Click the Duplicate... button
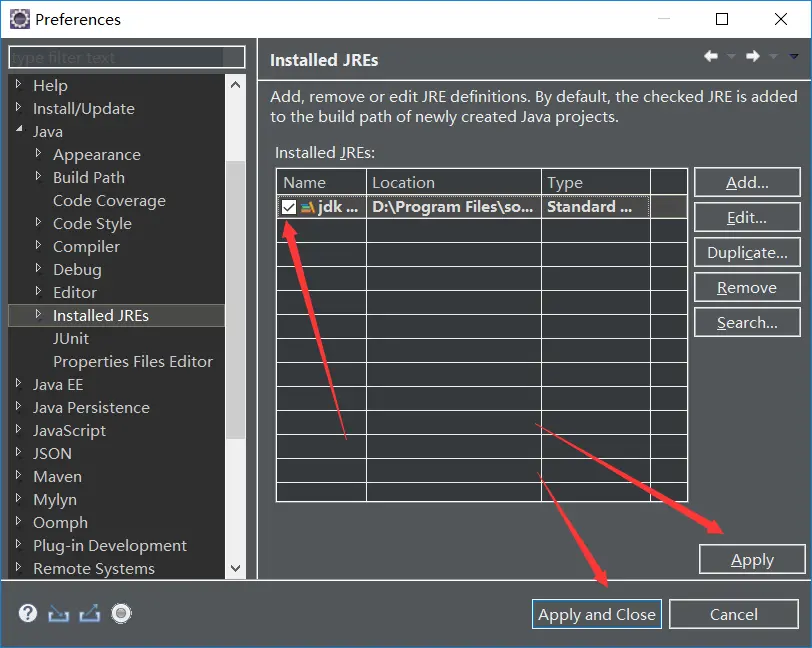812x648 pixels. (747, 252)
